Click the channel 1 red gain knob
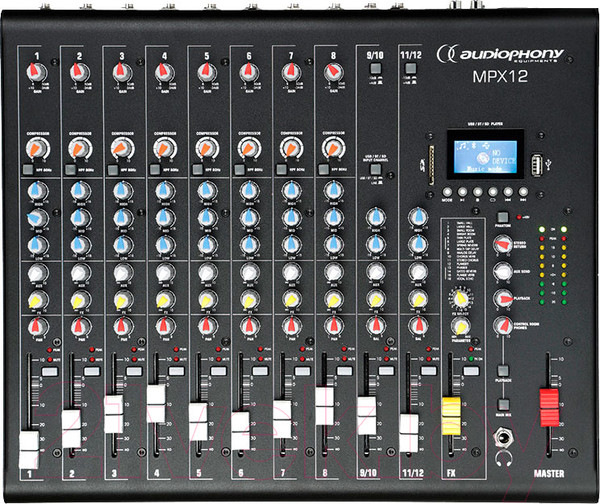Viewport: 600px width, 504px height. point(36,73)
